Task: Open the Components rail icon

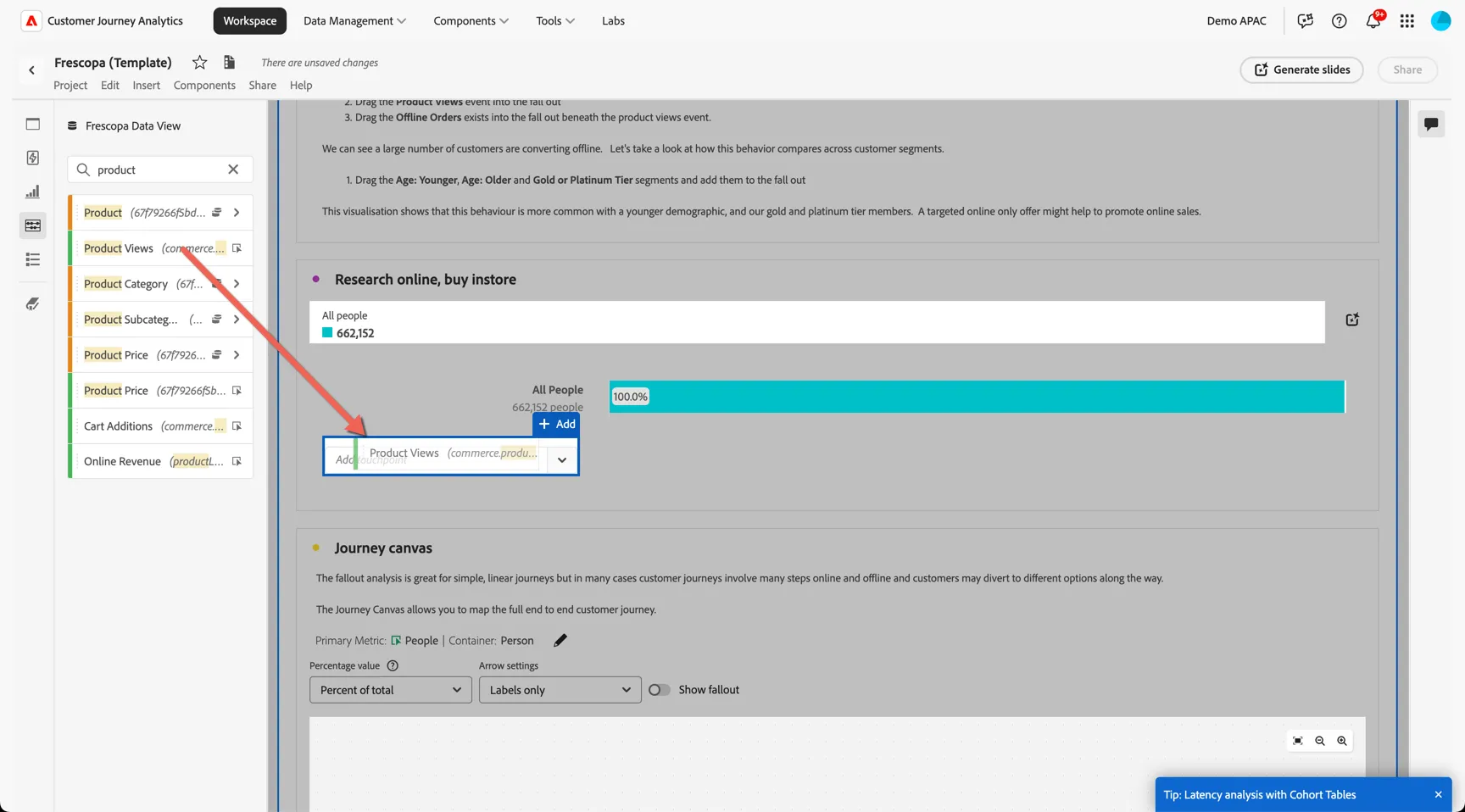Action: [x=33, y=225]
